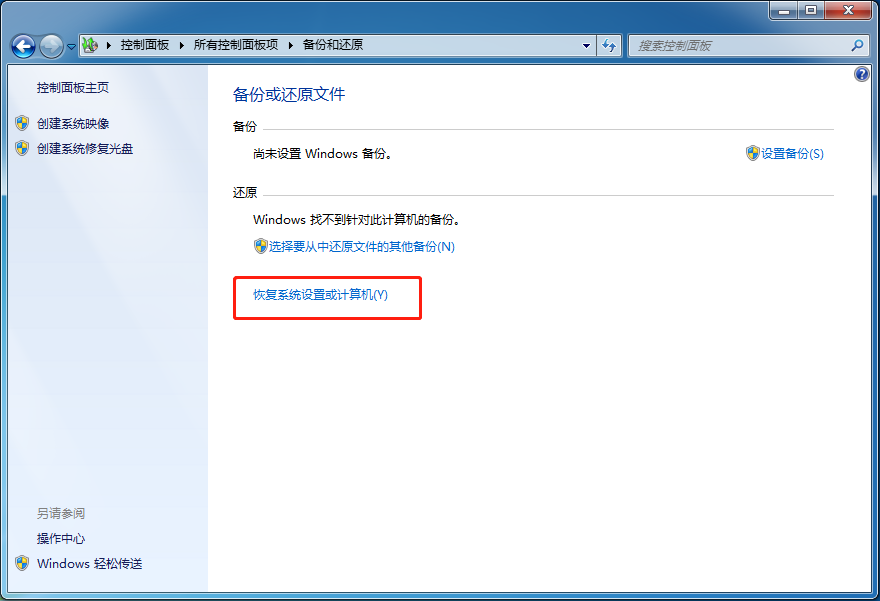880x601 pixels.
Task: Click the shield icon beside 创建系统修复光盘
Action: 22,147
